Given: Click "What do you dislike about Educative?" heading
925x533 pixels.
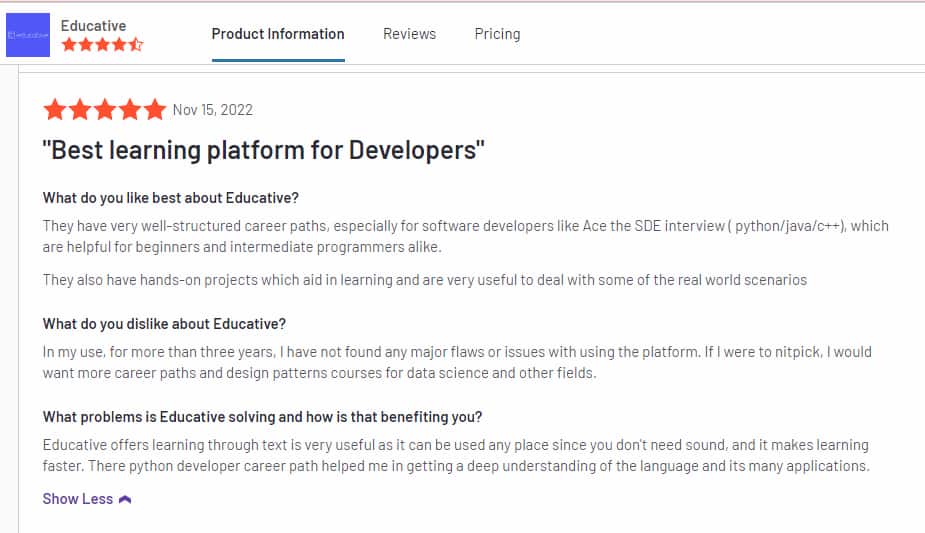Looking at the screenshot, I should [x=164, y=324].
